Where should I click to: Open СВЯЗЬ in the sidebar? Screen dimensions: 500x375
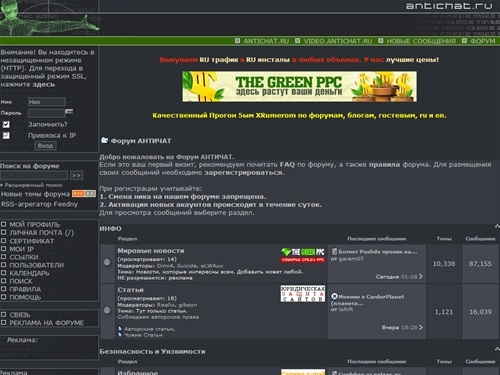tap(20, 315)
